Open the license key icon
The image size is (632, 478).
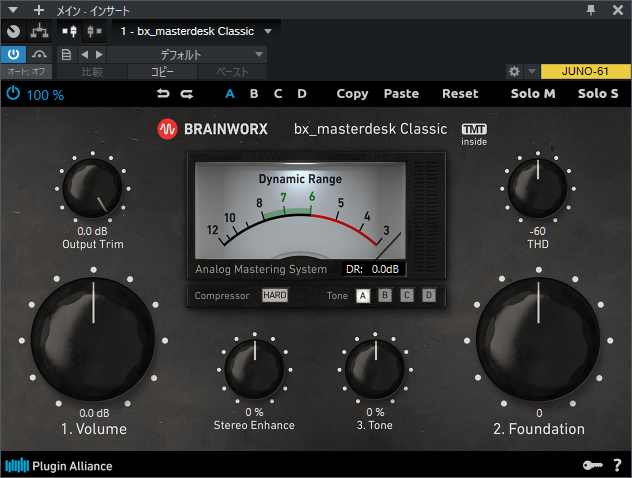point(592,466)
